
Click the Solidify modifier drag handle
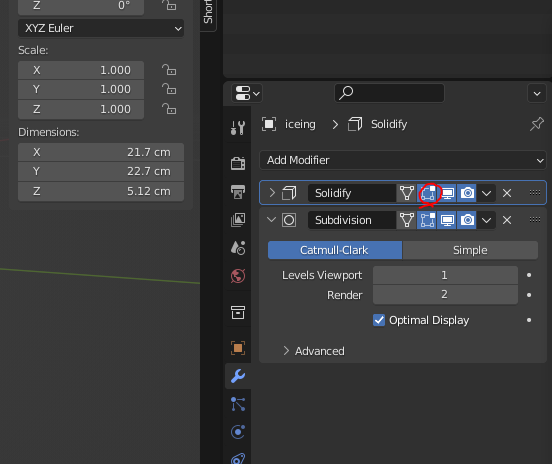(x=535, y=193)
